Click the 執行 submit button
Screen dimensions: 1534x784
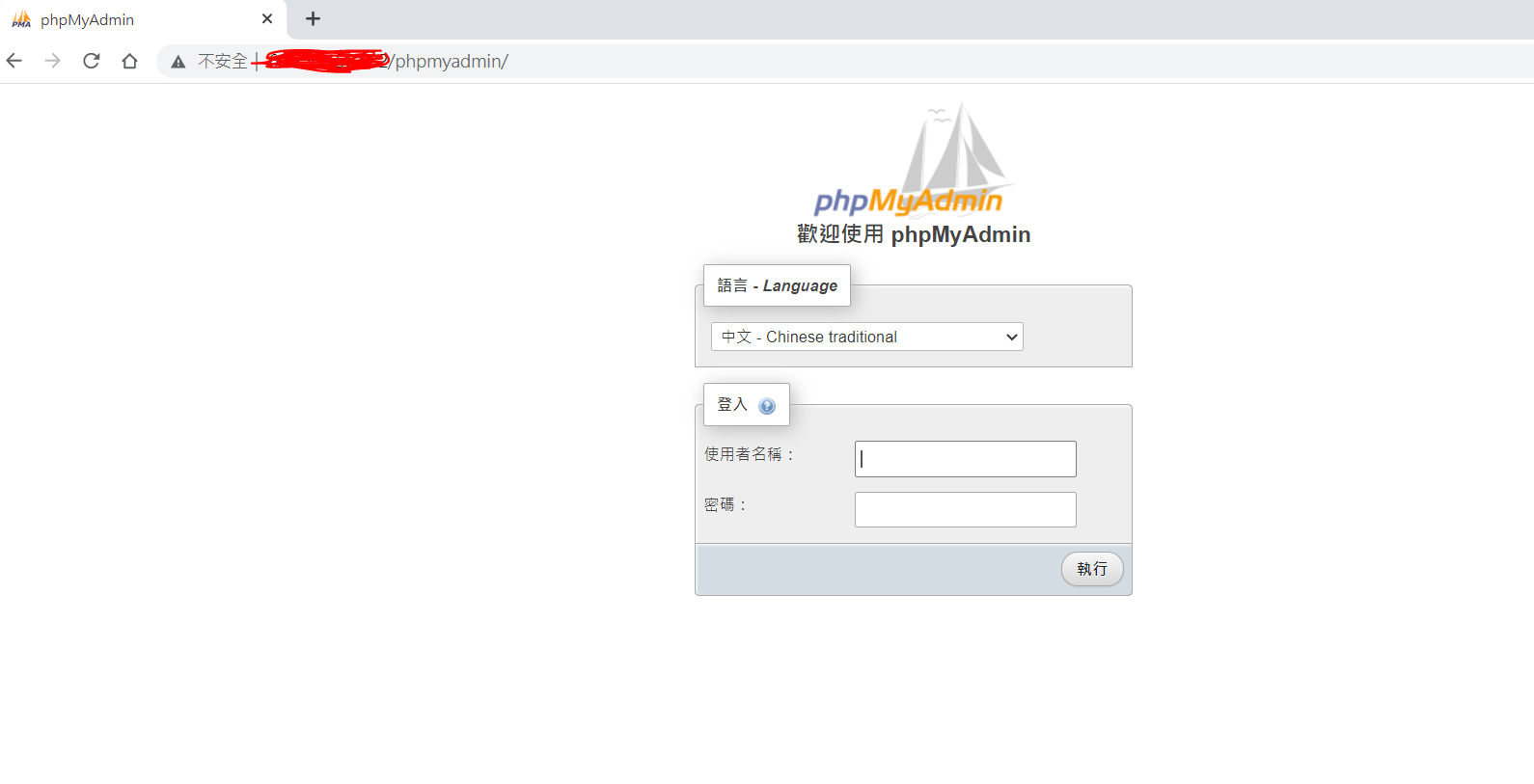coord(1092,569)
